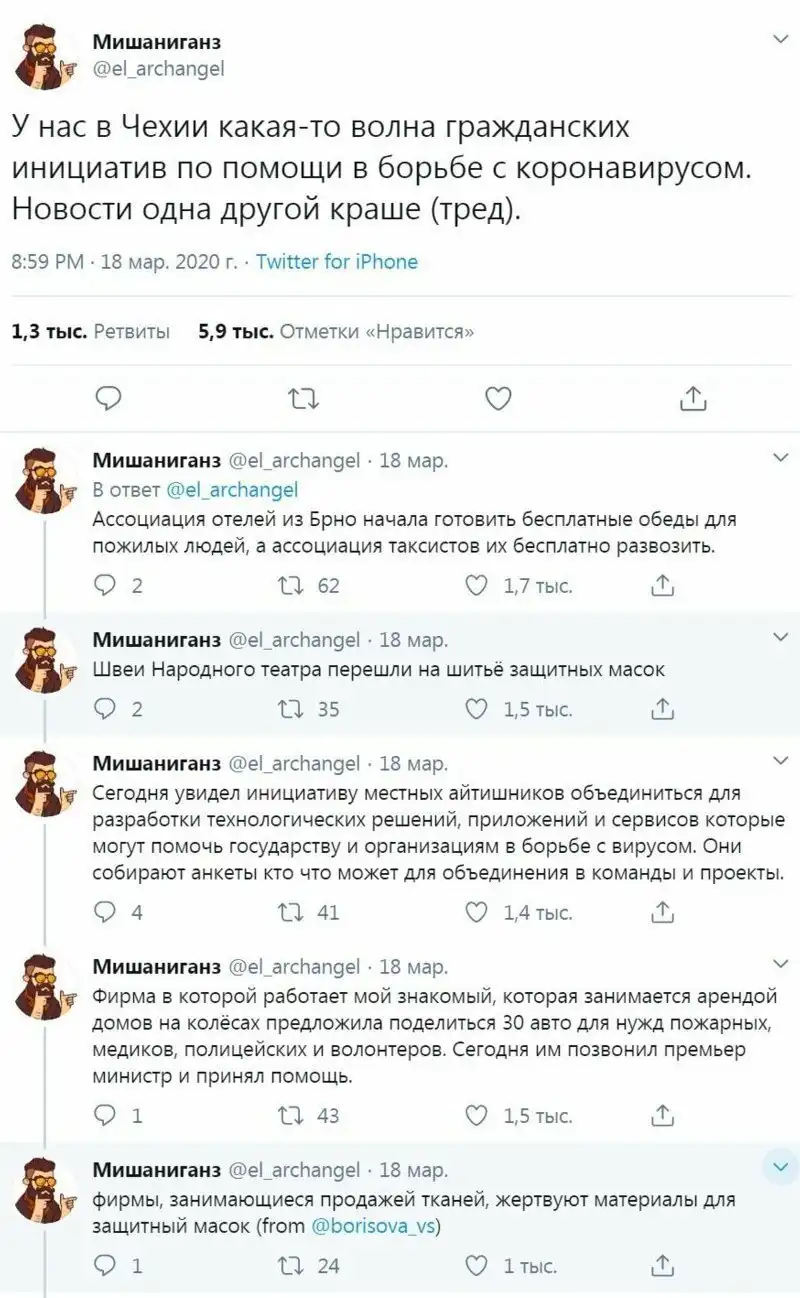Image resolution: width=800 pixels, height=1298 pixels.
Task: Retweet the main thread tweet
Action: pos(302,399)
